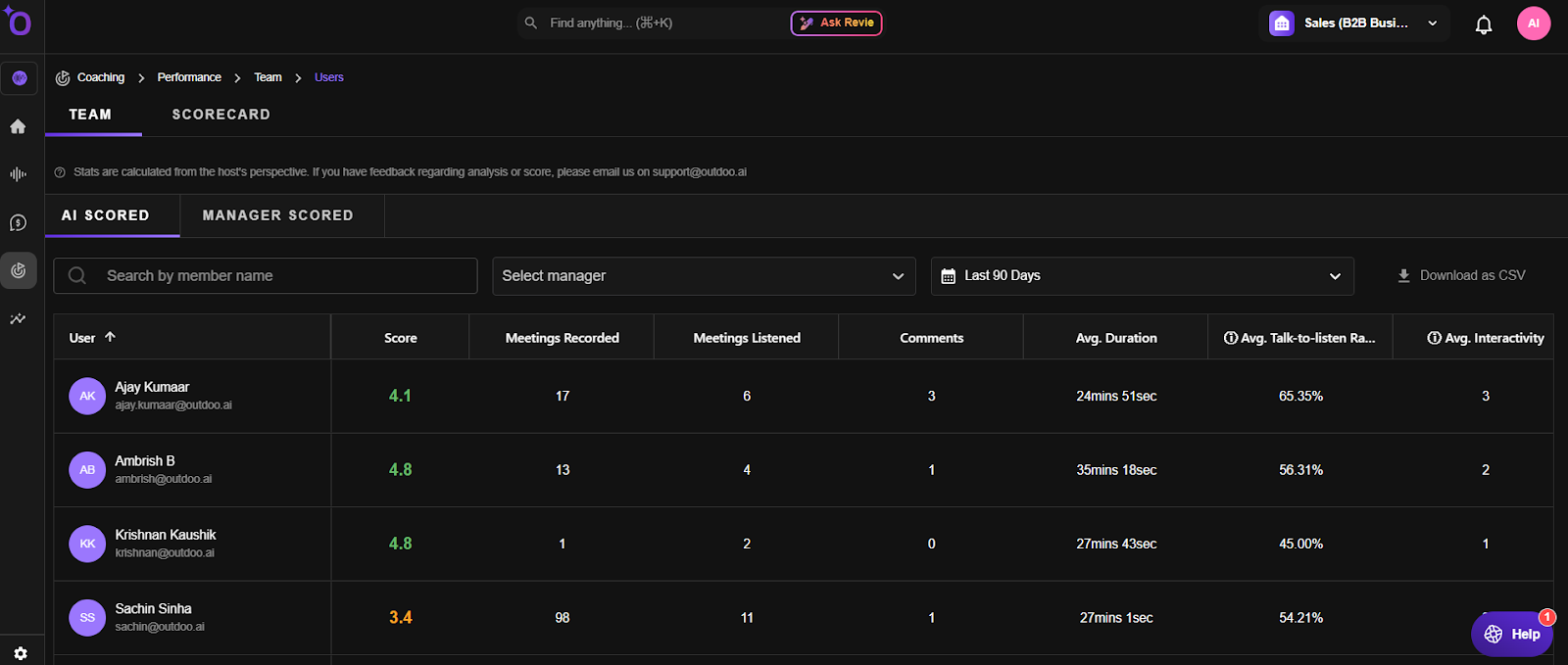Viewport: 1568px width, 665px height.
Task: Click the search magnifier in top bar
Action: click(531, 23)
